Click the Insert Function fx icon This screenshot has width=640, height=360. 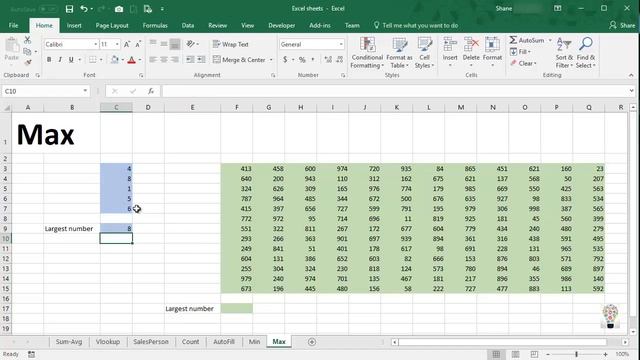pyautogui.click(x=151, y=91)
